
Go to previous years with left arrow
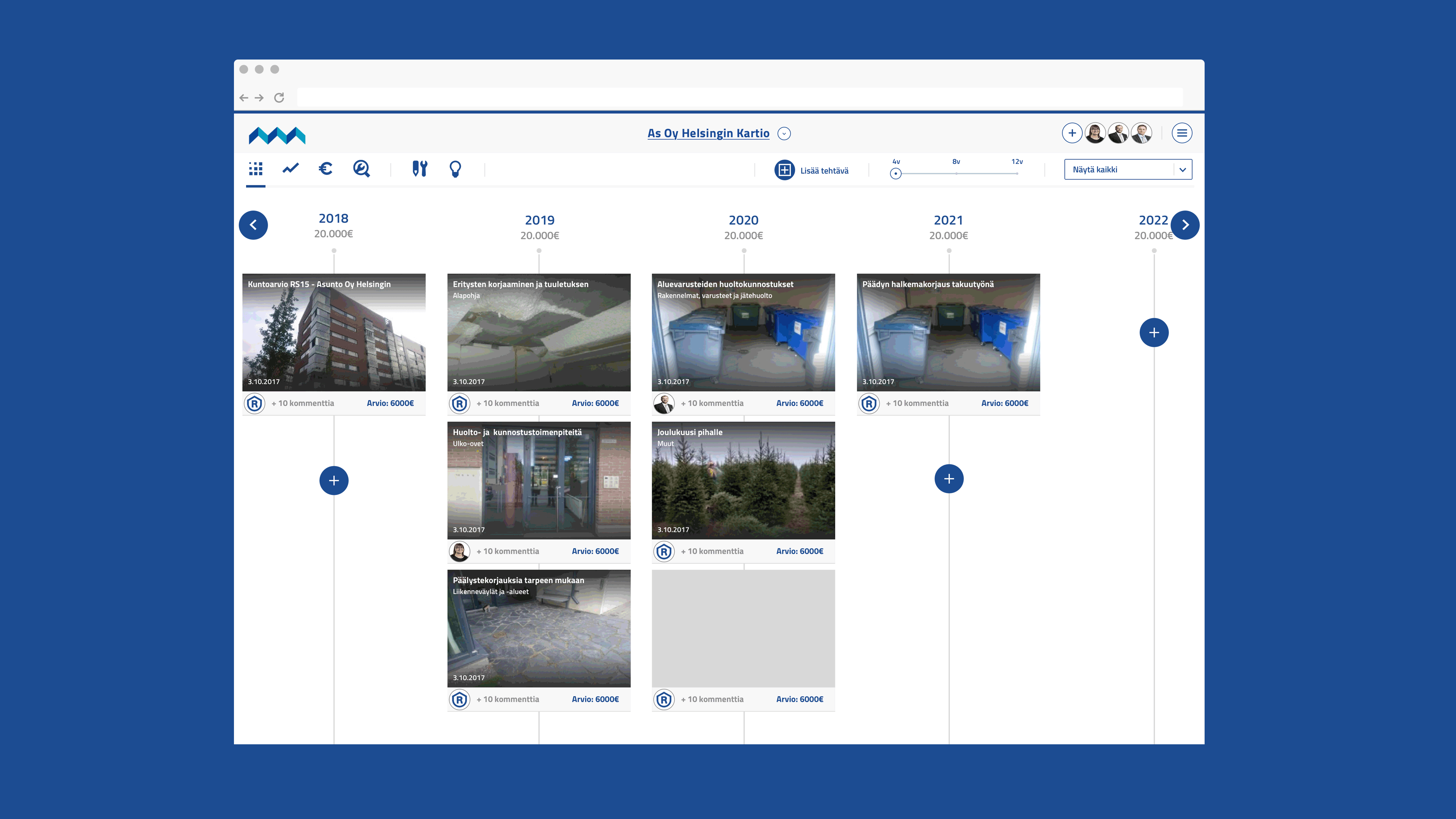[253, 225]
